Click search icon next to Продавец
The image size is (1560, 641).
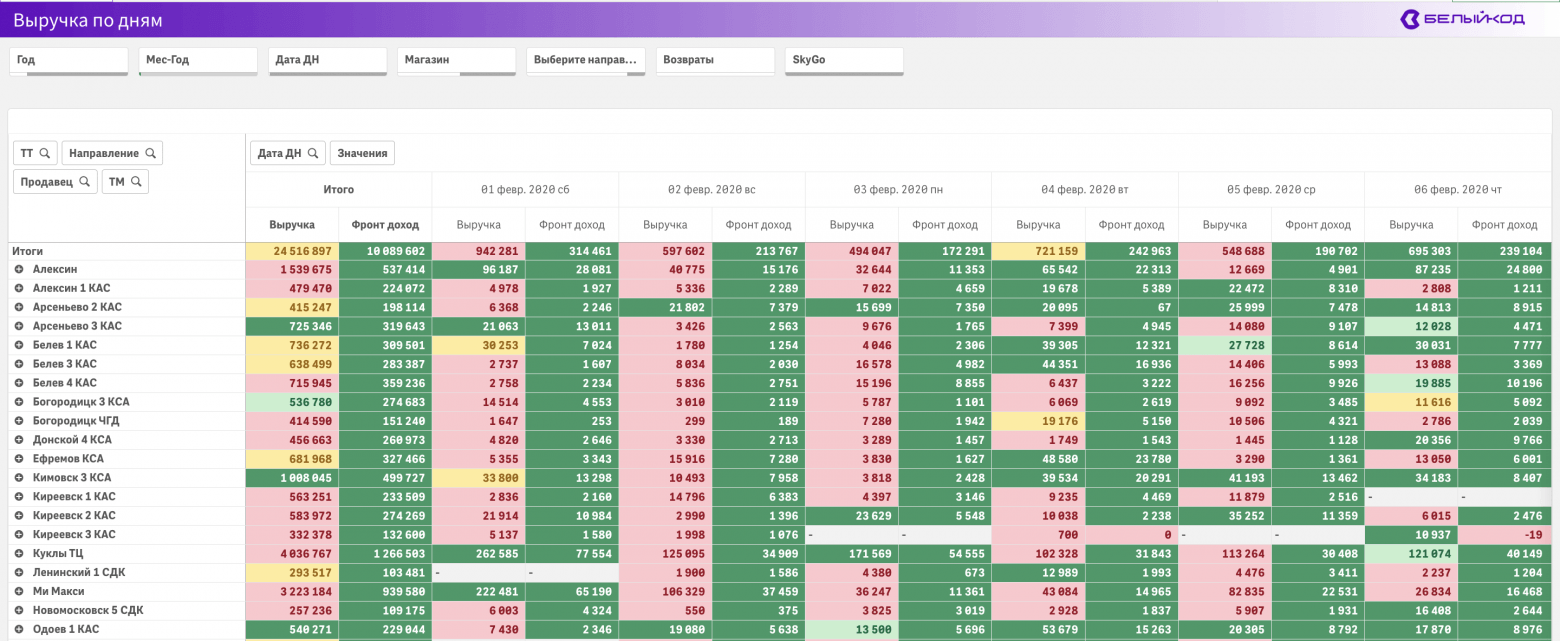click(86, 182)
